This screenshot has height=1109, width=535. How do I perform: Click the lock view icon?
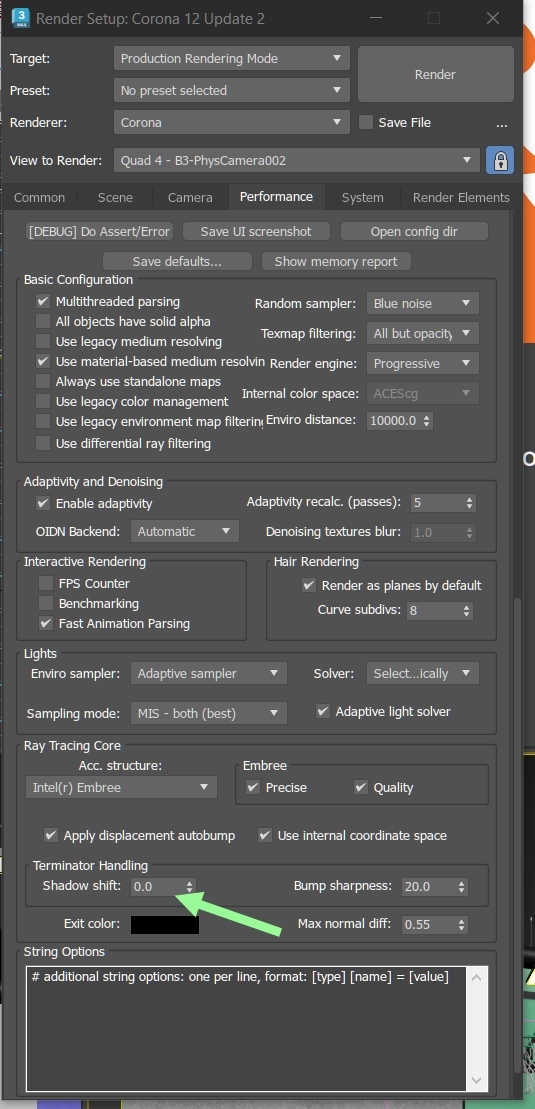click(x=500, y=161)
